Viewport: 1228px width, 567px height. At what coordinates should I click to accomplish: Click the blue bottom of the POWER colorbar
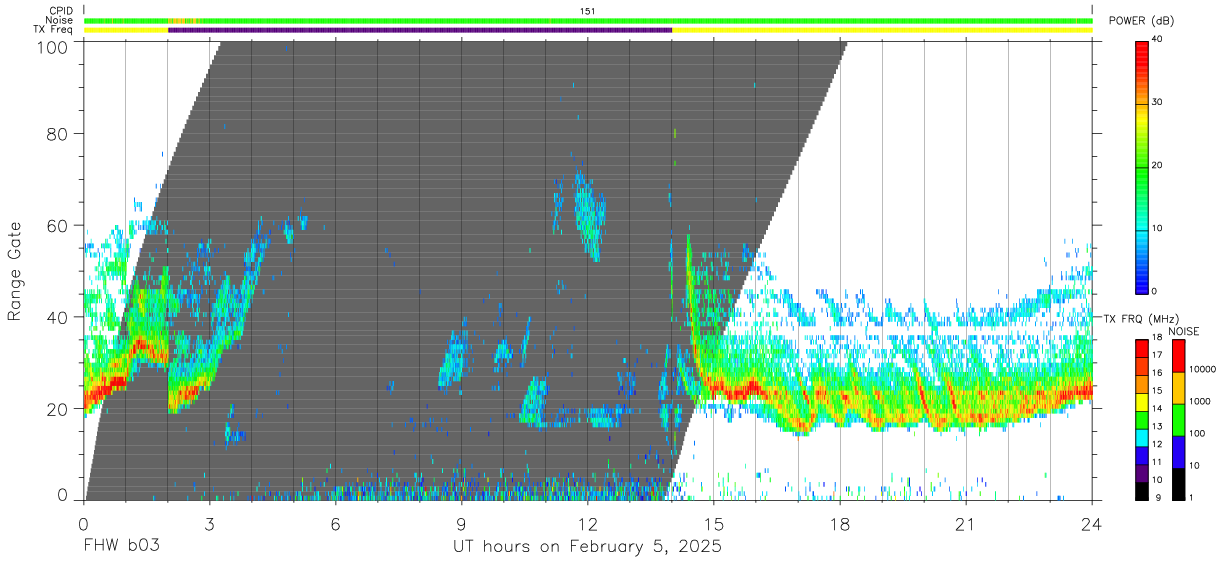tap(1142, 284)
